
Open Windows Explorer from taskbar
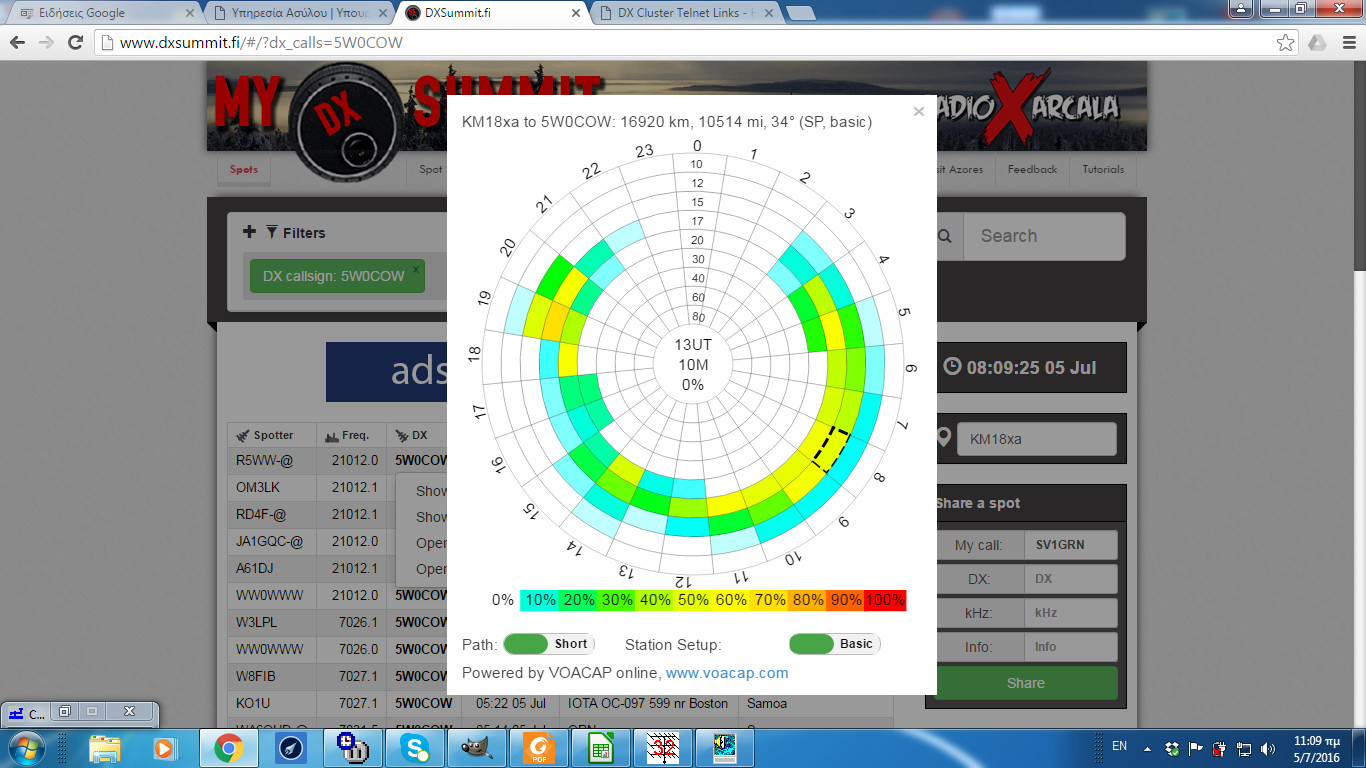pos(104,747)
